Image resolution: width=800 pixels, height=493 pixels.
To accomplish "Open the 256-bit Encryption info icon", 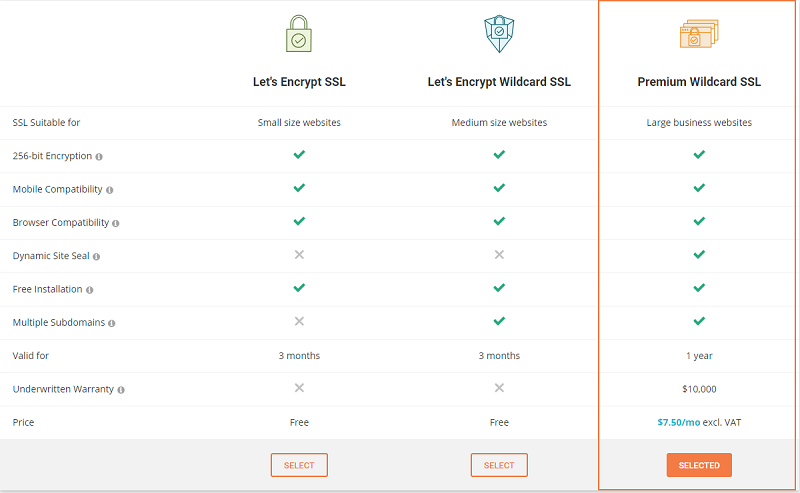I will pyautogui.click(x=99, y=157).
